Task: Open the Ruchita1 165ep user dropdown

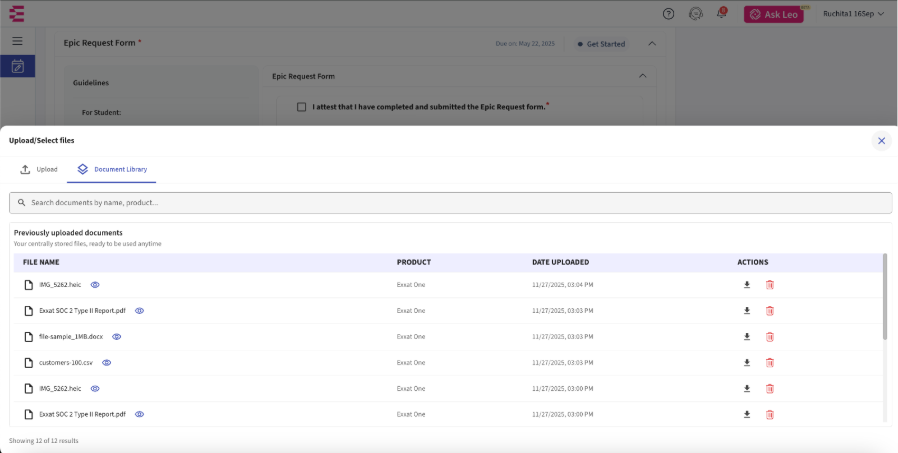Action: 852,14
